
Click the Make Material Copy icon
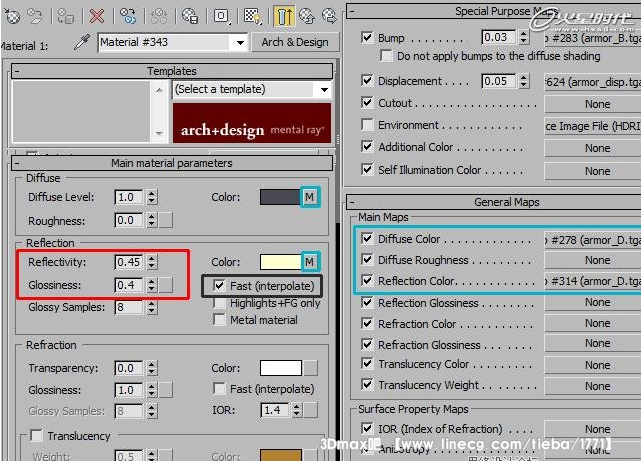click(128, 16)
